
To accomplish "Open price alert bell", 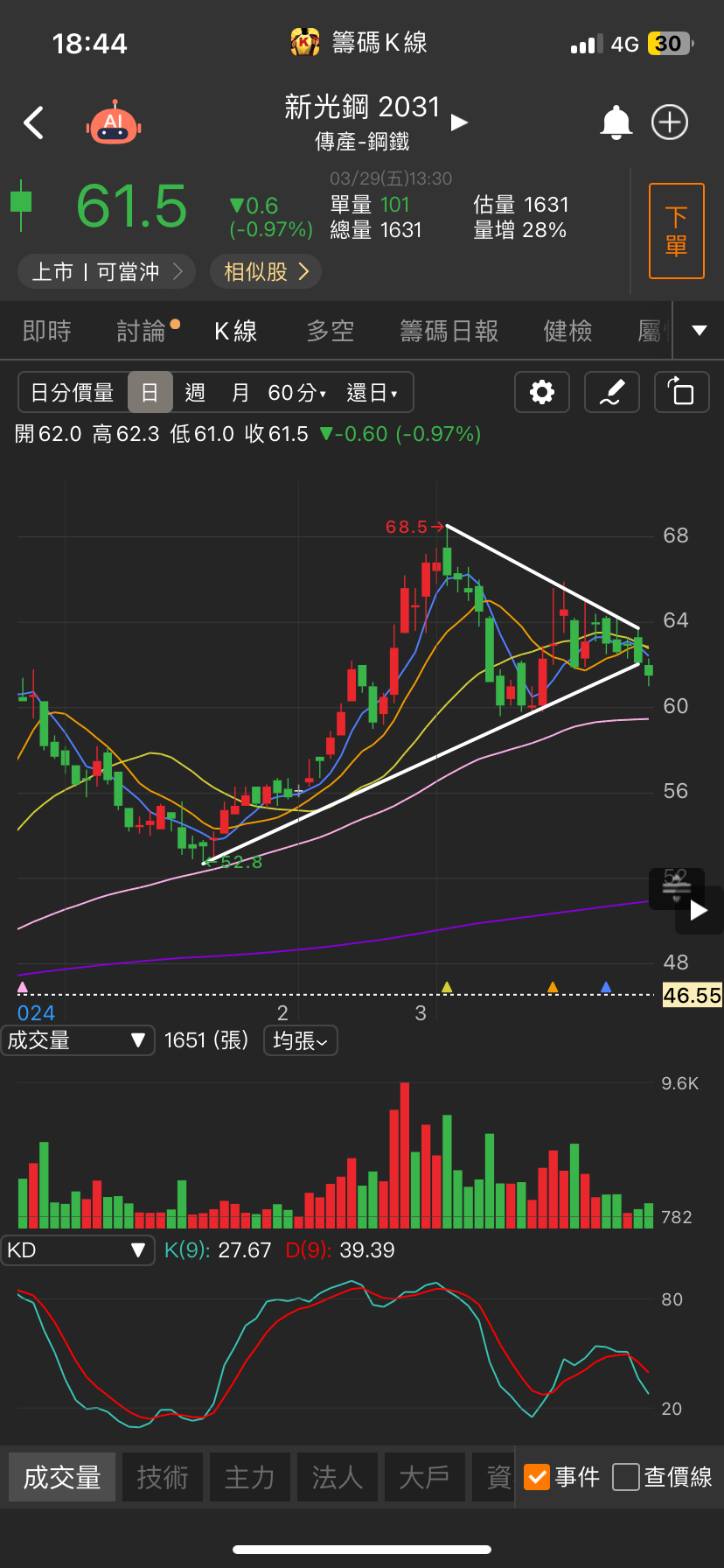I will (x=616, y=122).
